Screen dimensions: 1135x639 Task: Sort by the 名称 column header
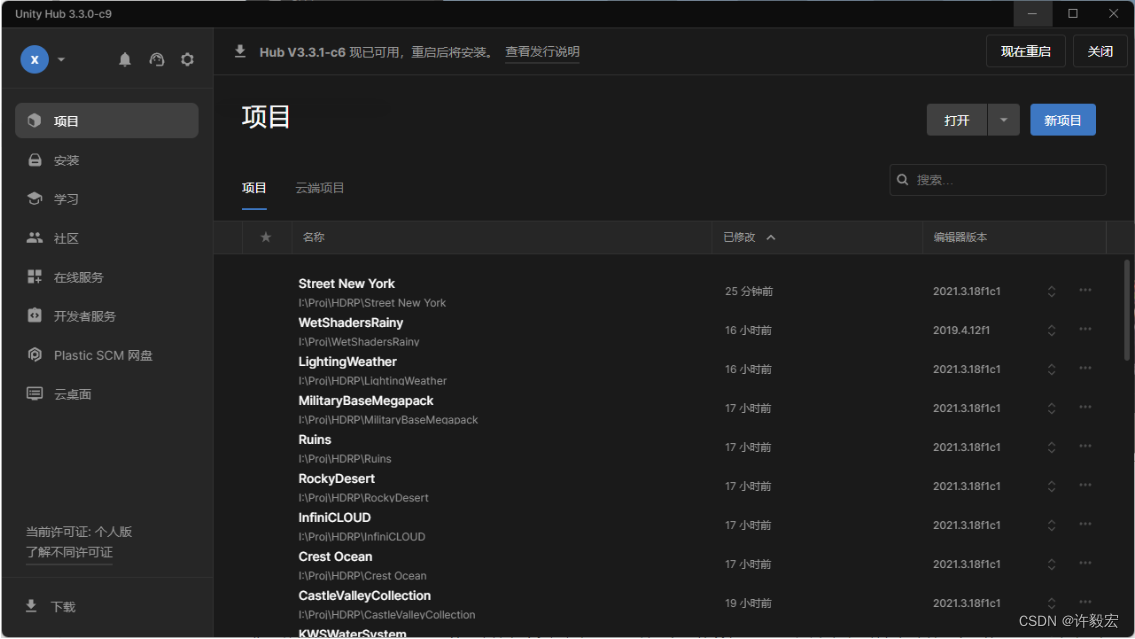pos(313,237)
